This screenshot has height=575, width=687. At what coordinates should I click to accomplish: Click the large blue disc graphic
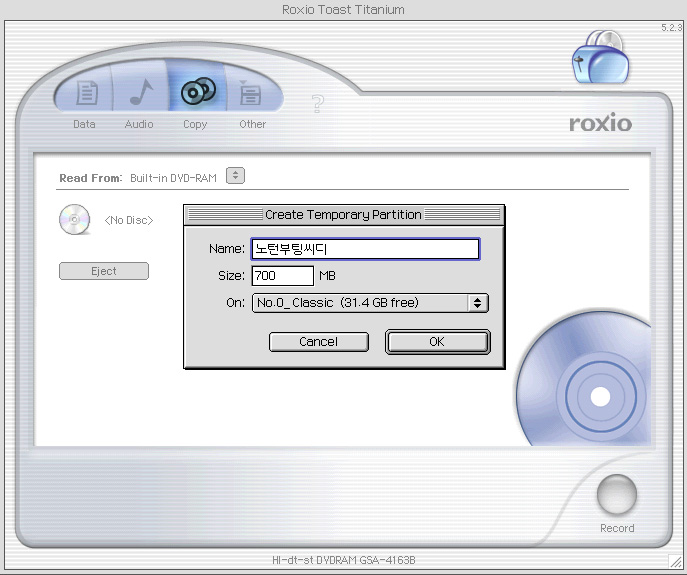coord(595,392)
